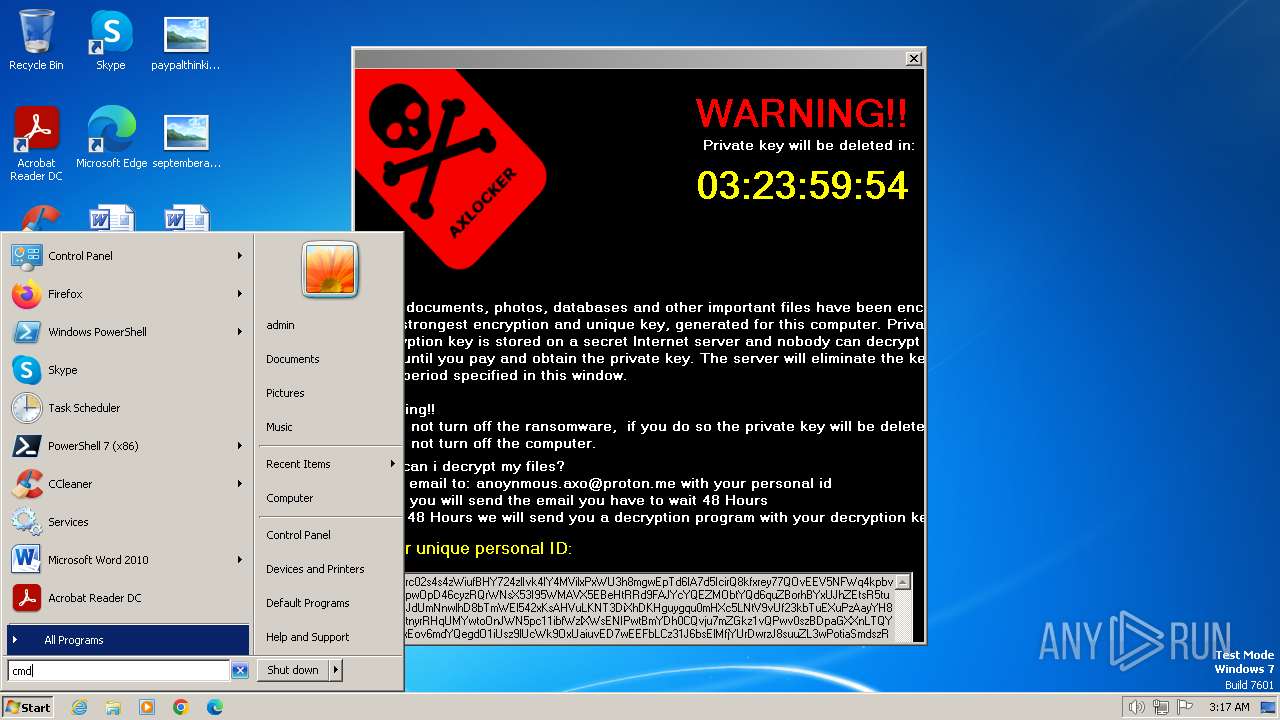1280x720 pixels.
Task: Open Task Scheduler from Start menu
Action: click(127, 408)
